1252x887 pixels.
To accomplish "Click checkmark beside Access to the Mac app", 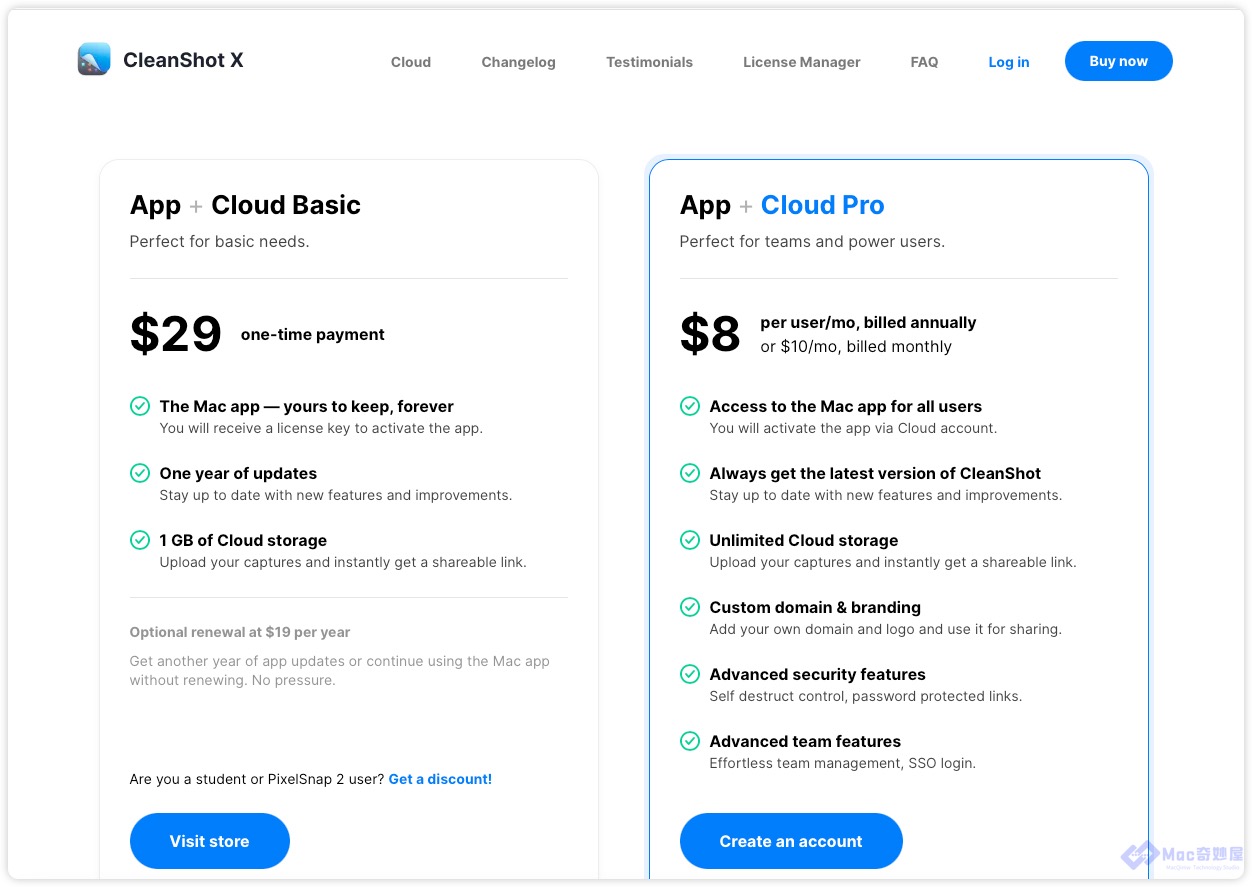I will [x=690, y=406].
